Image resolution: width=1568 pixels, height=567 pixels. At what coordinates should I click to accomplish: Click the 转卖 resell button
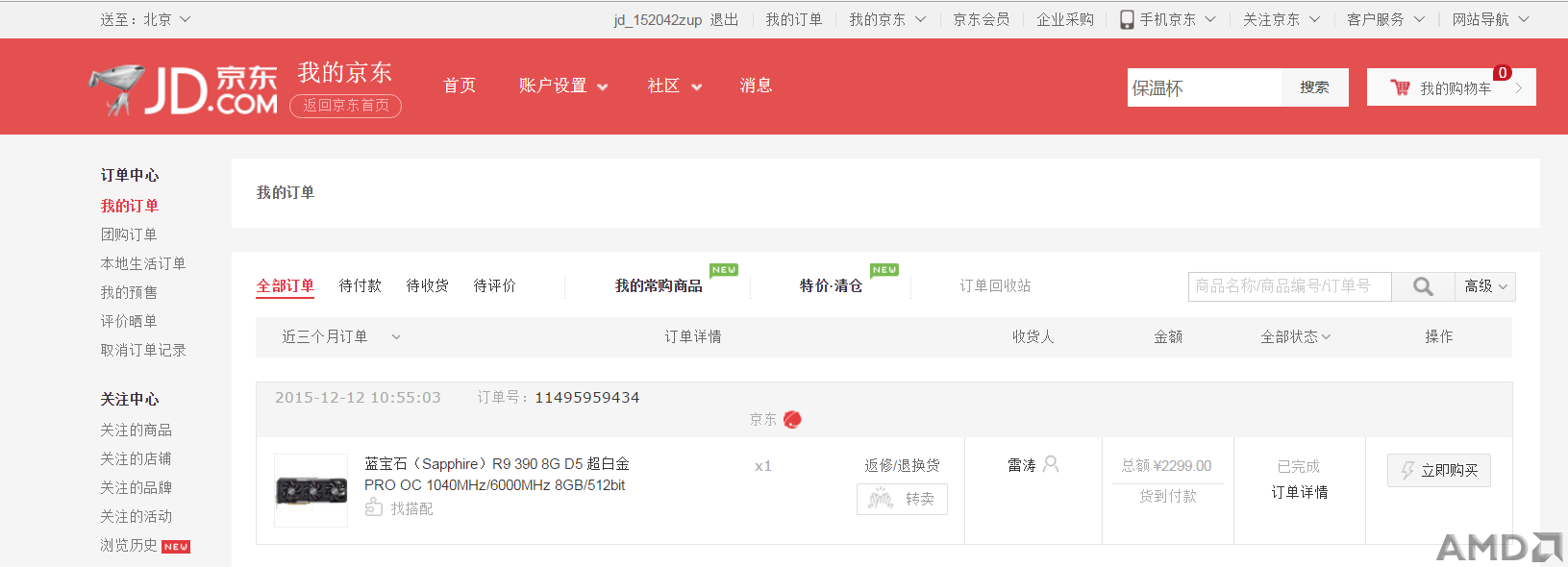(902, 499)
